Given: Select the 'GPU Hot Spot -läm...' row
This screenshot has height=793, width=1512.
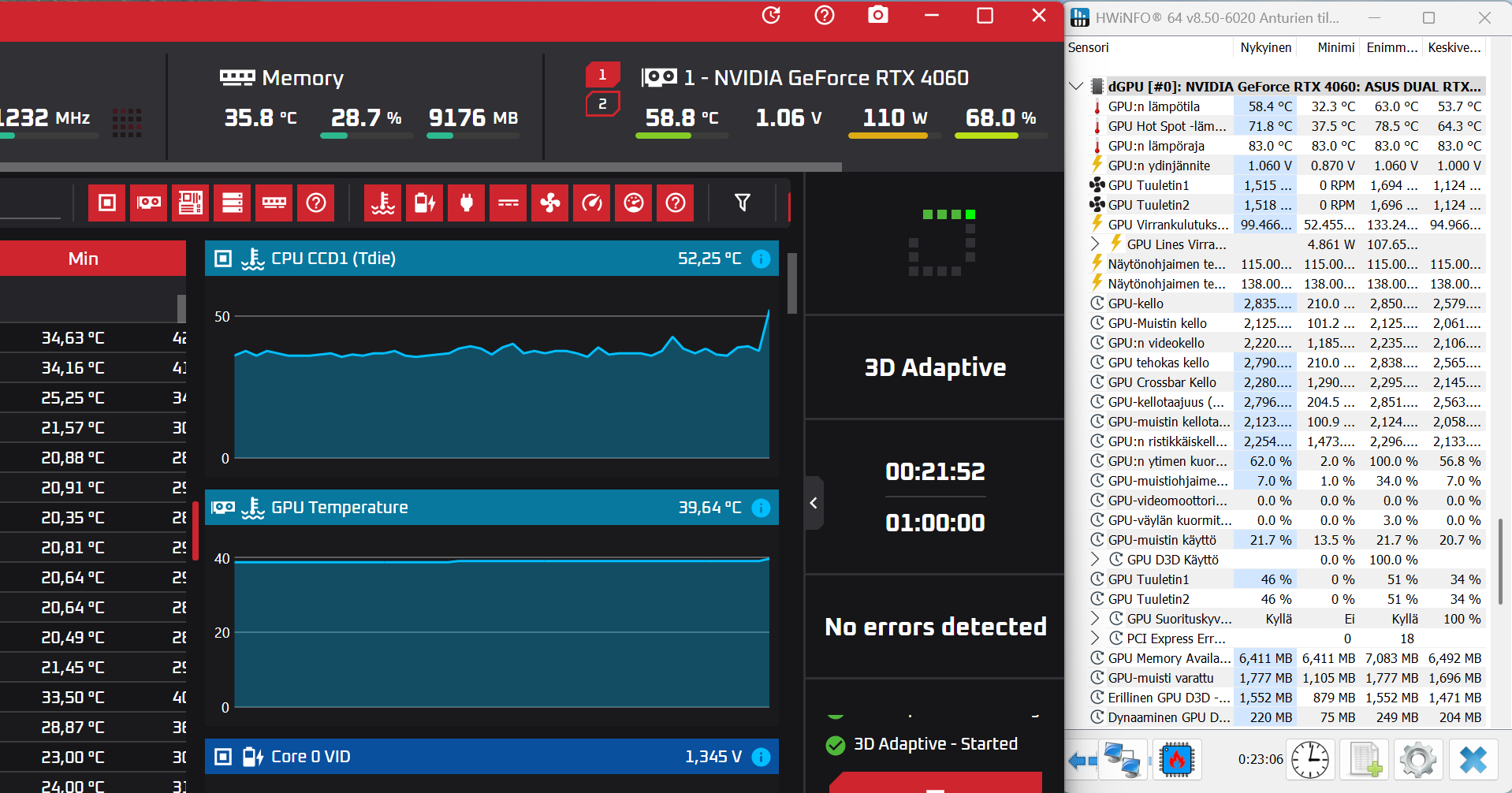Looking at the screenshot, I should (1287, 126).
